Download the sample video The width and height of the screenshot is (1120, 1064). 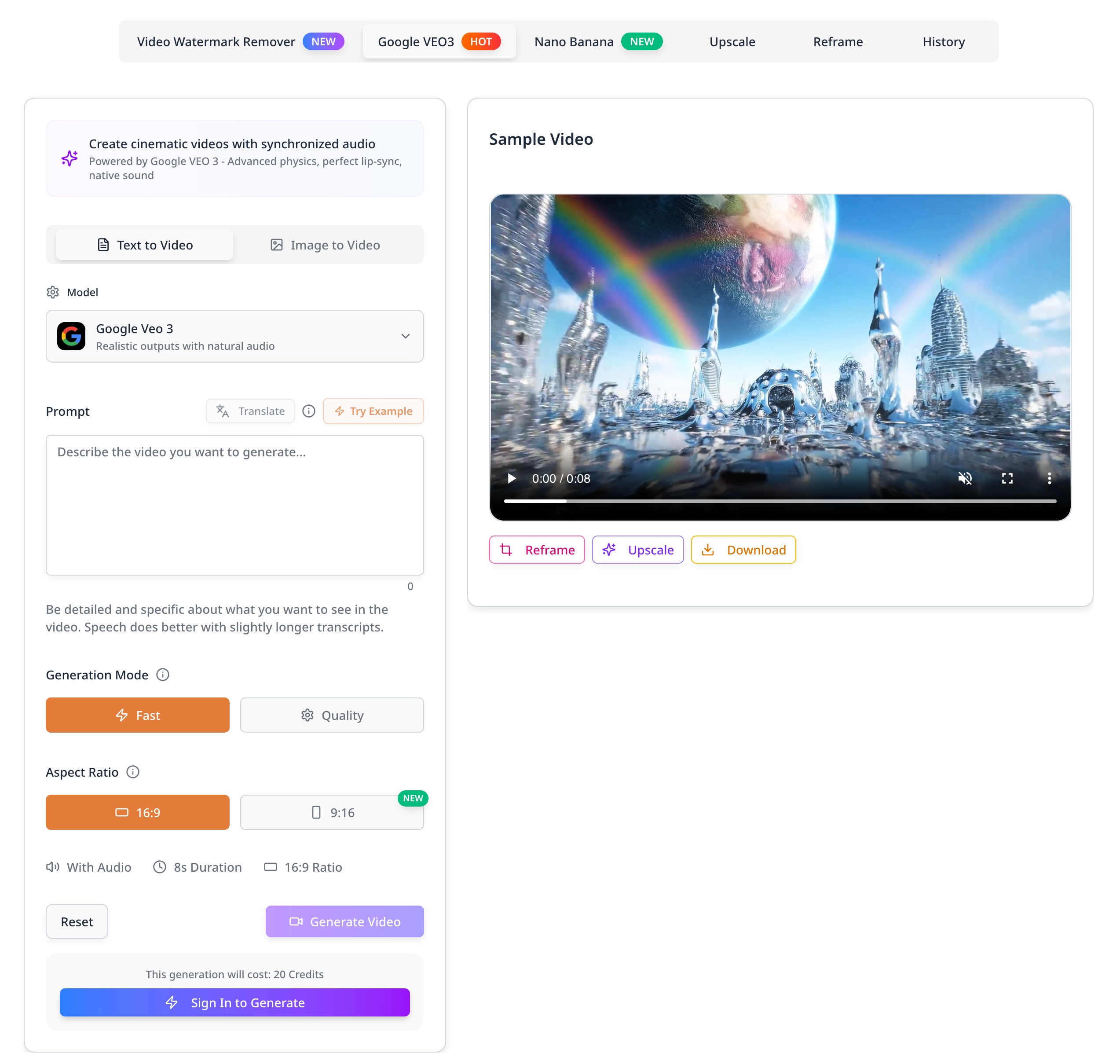(743, 550)
